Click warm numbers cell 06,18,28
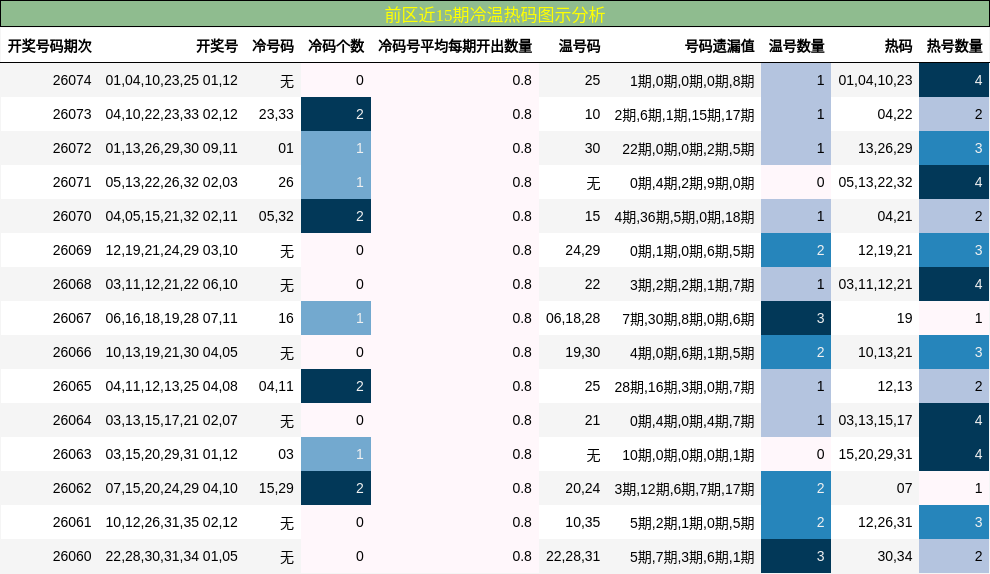990x574 pixels. point(573,318)
